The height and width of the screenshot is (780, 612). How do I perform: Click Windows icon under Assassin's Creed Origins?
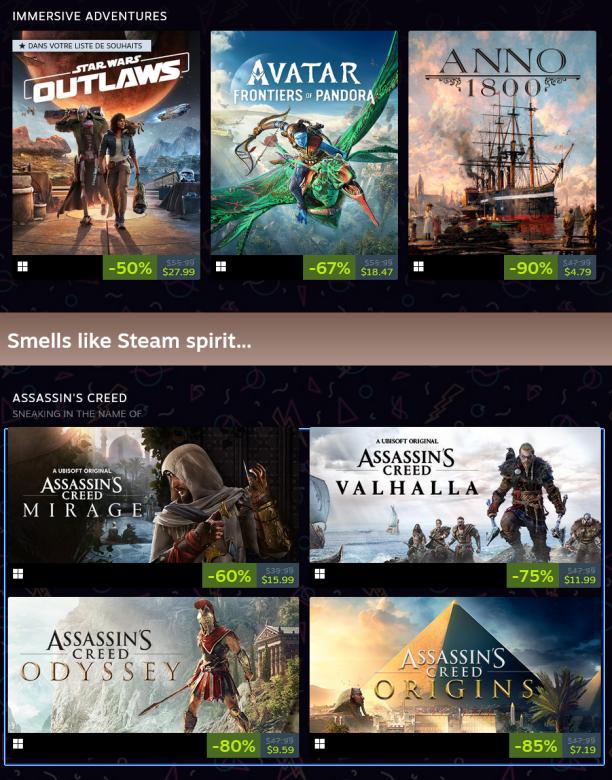tap(320, 744)
